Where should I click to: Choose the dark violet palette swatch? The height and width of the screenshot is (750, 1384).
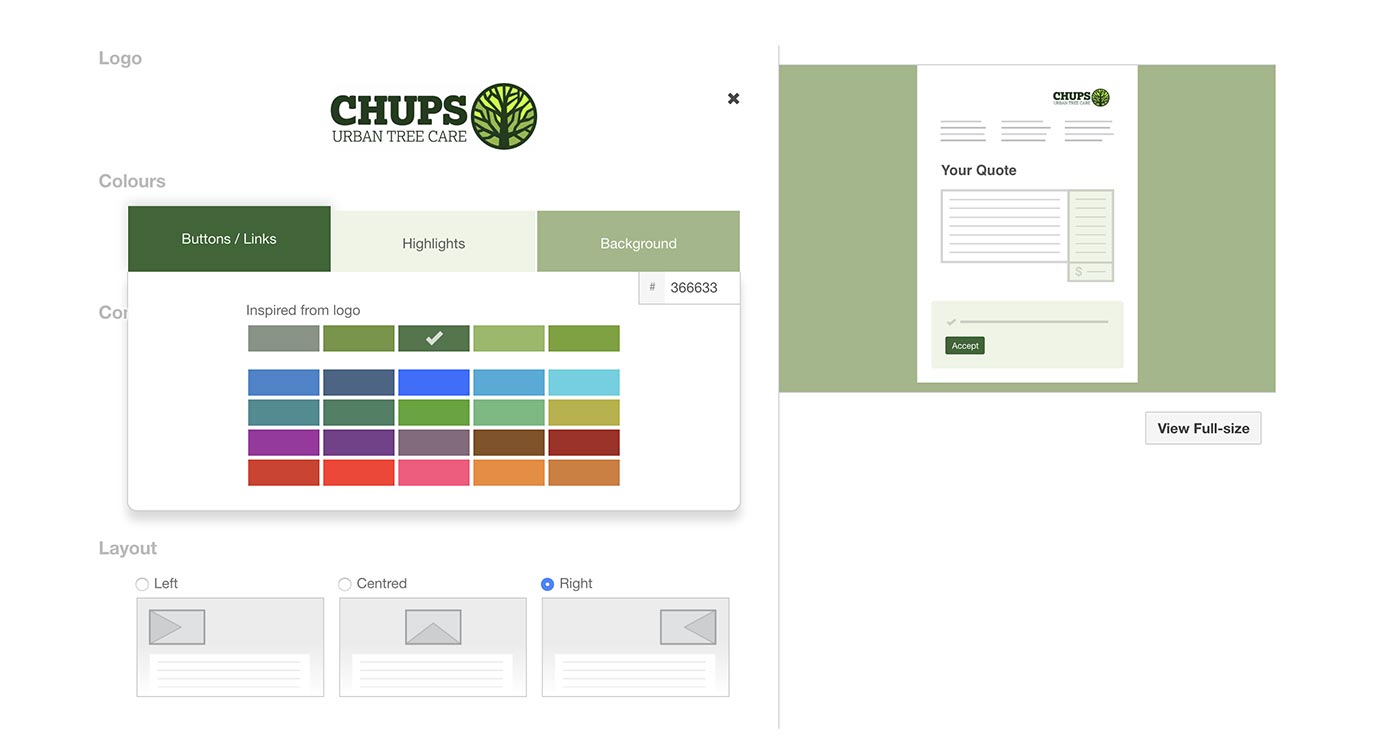coord(359,443)
